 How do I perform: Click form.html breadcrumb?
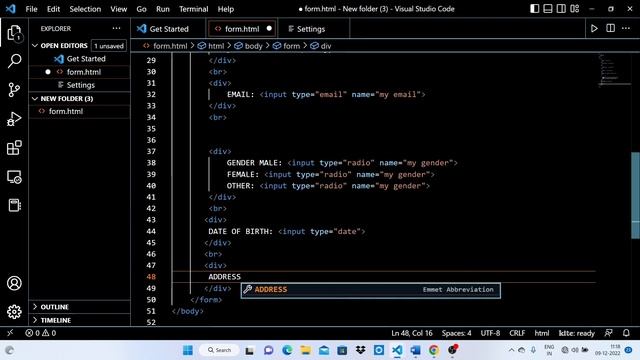[x=165, y=46]
